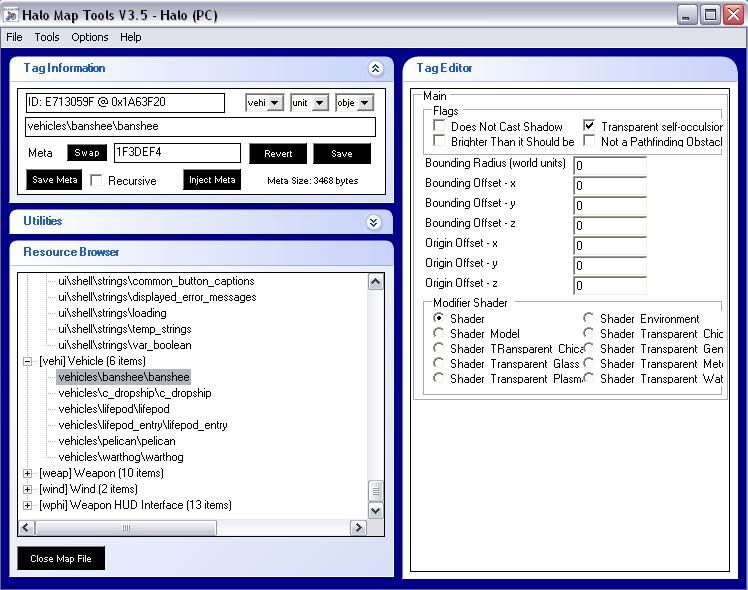This screenshot has width=748, height=590.
Task: Check Brighter Than it Should be flag
Action: click(x=439, y=141)
